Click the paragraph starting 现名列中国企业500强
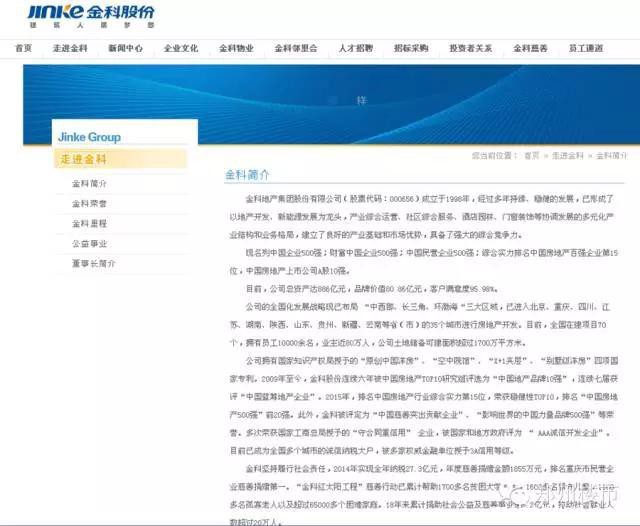This screenshot has height=526, width=640. click(424, 262)
